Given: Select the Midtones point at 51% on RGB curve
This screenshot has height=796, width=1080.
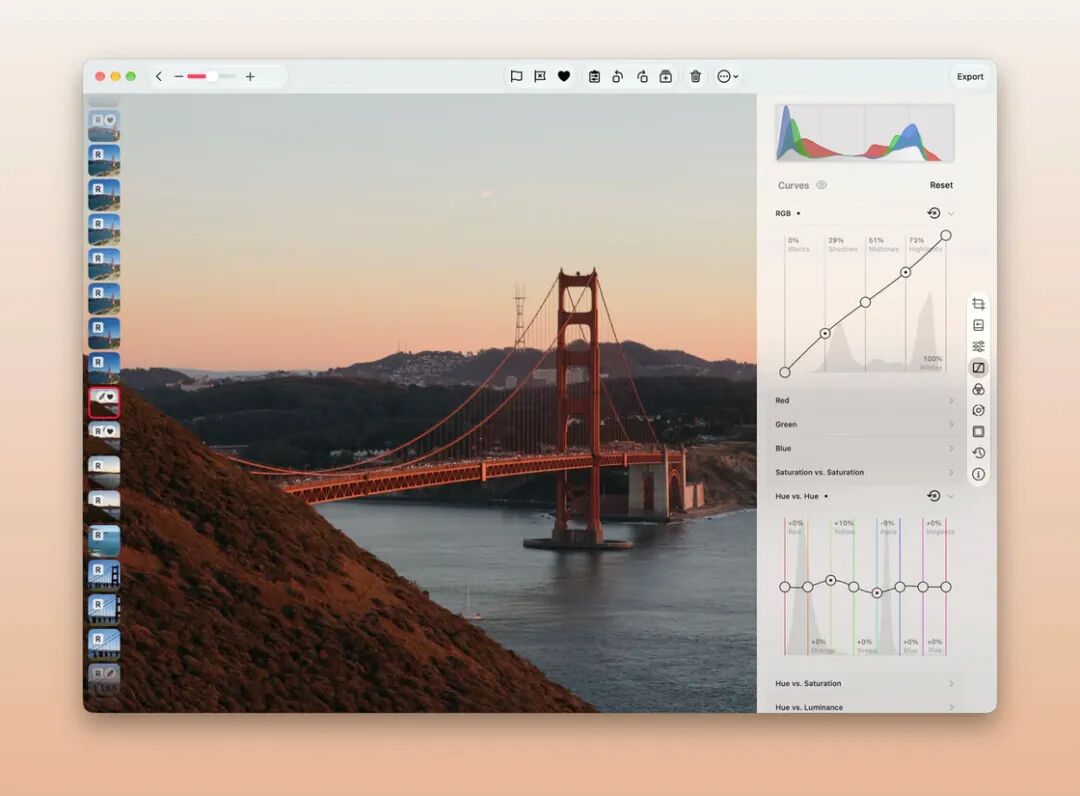Looking at the screenshot, I should coord(865,302).
